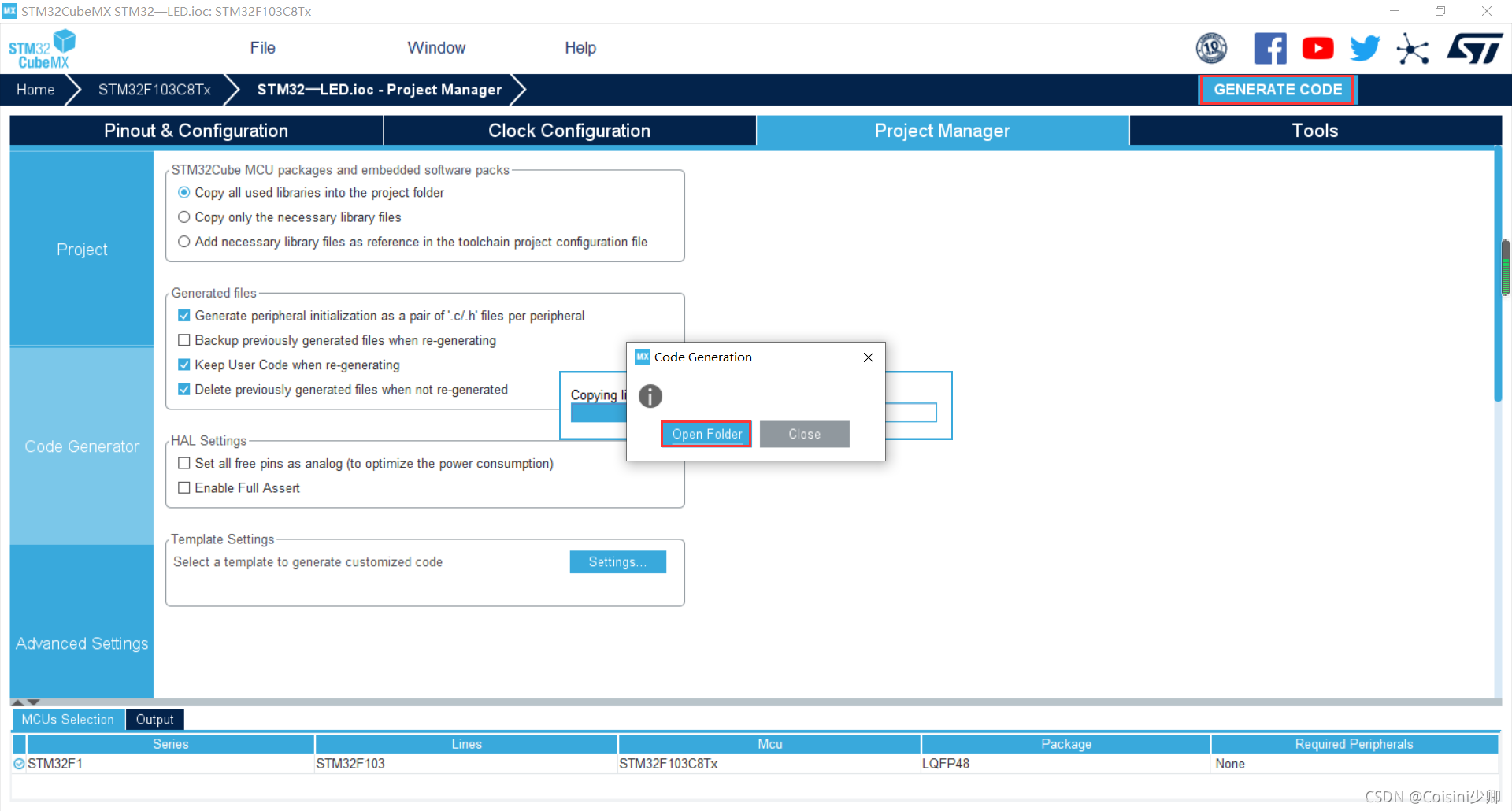Click the STM32CubeMX logo icon
1512x811 pixels.
click(x=42, y=49)
